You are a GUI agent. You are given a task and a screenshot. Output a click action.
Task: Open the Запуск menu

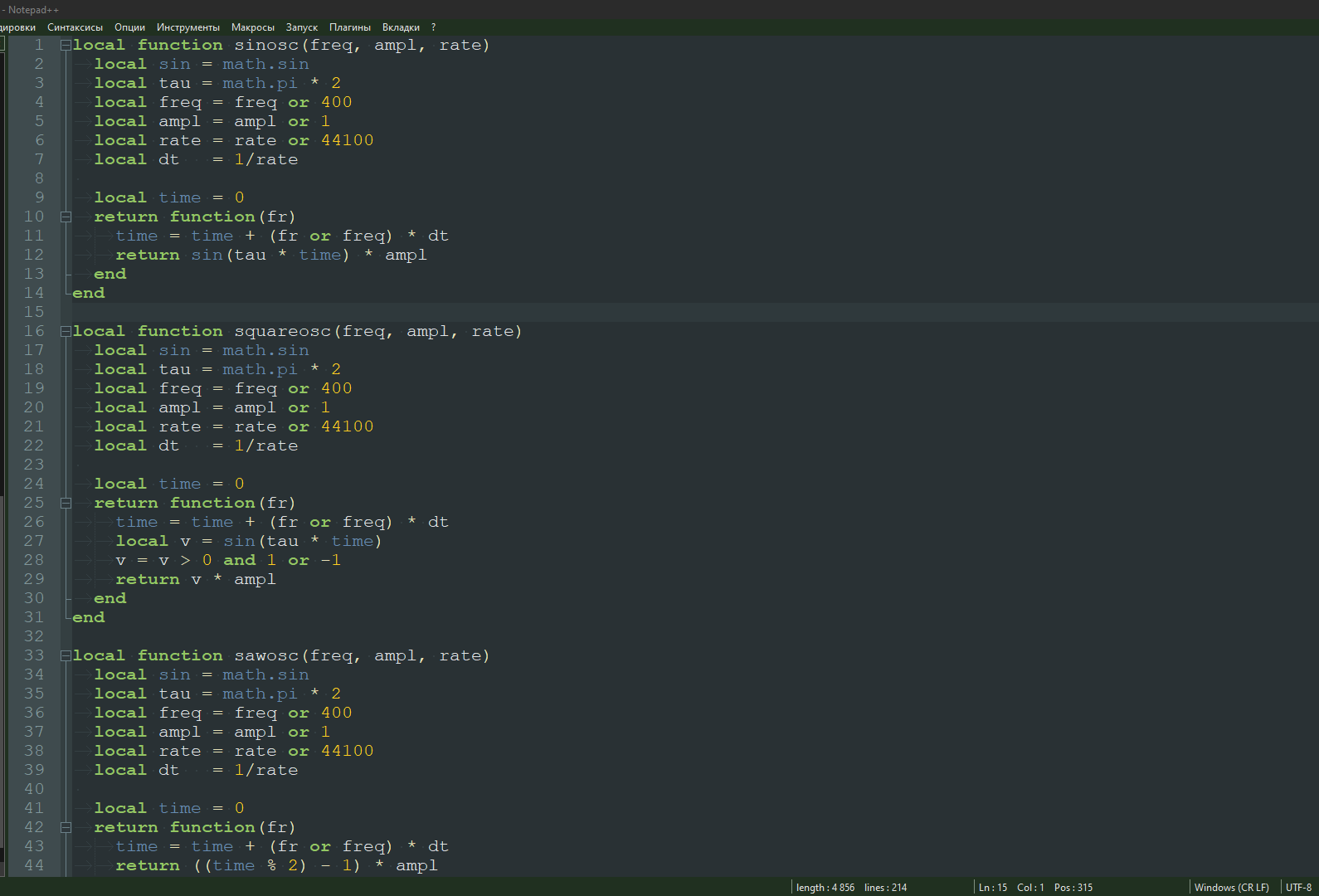[x=302, y=27]
